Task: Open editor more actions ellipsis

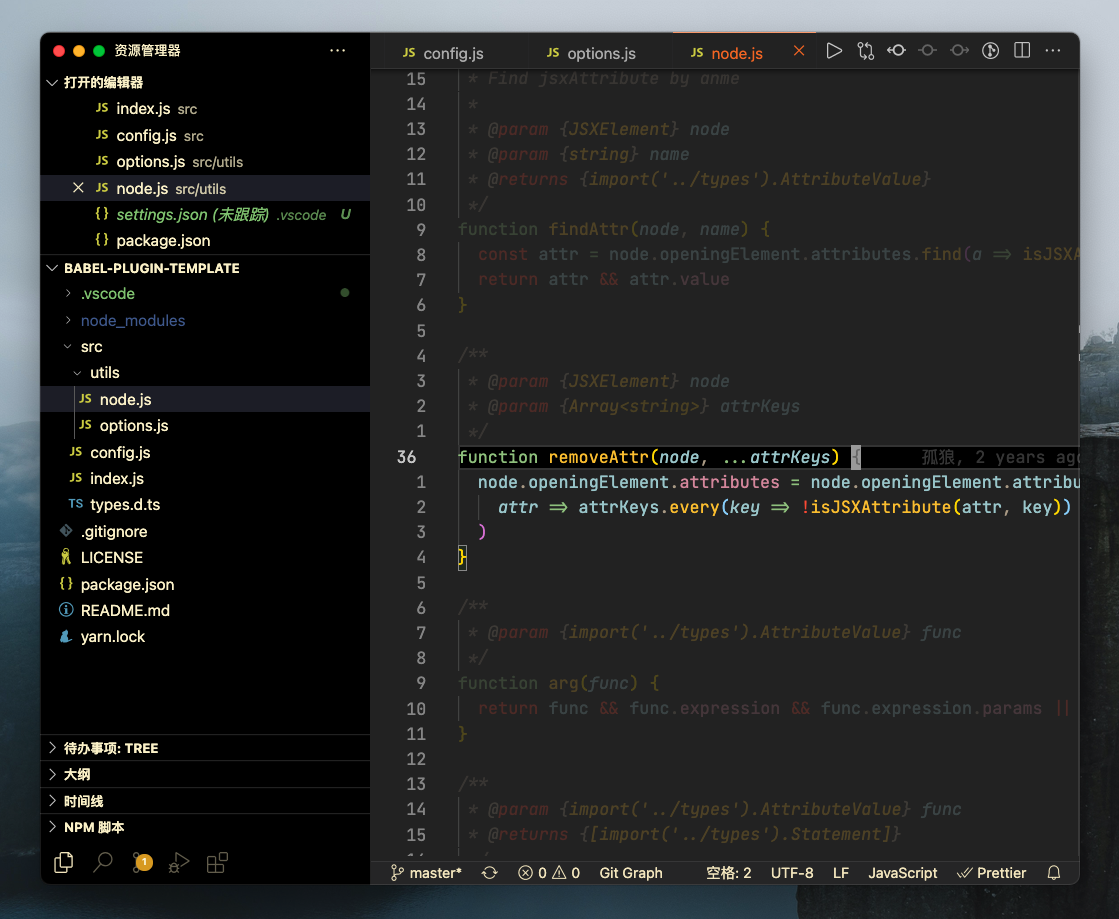Action: point(1053,51)
